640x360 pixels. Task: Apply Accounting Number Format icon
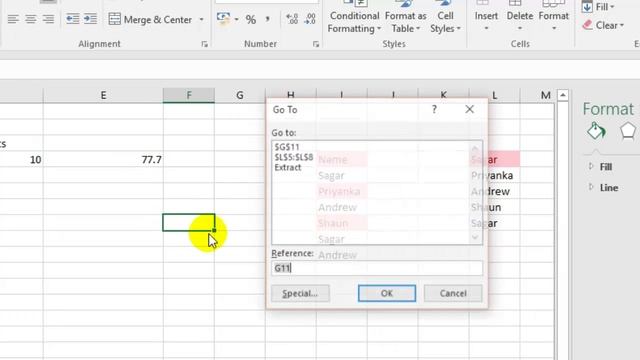pyautogui.click(x=223, y=19)
